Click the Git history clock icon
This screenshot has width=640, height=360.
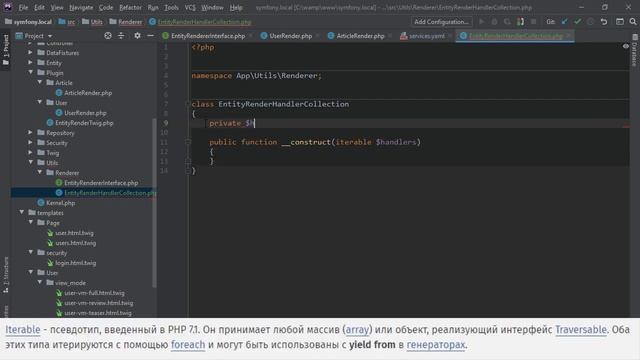tap(590, 22)
